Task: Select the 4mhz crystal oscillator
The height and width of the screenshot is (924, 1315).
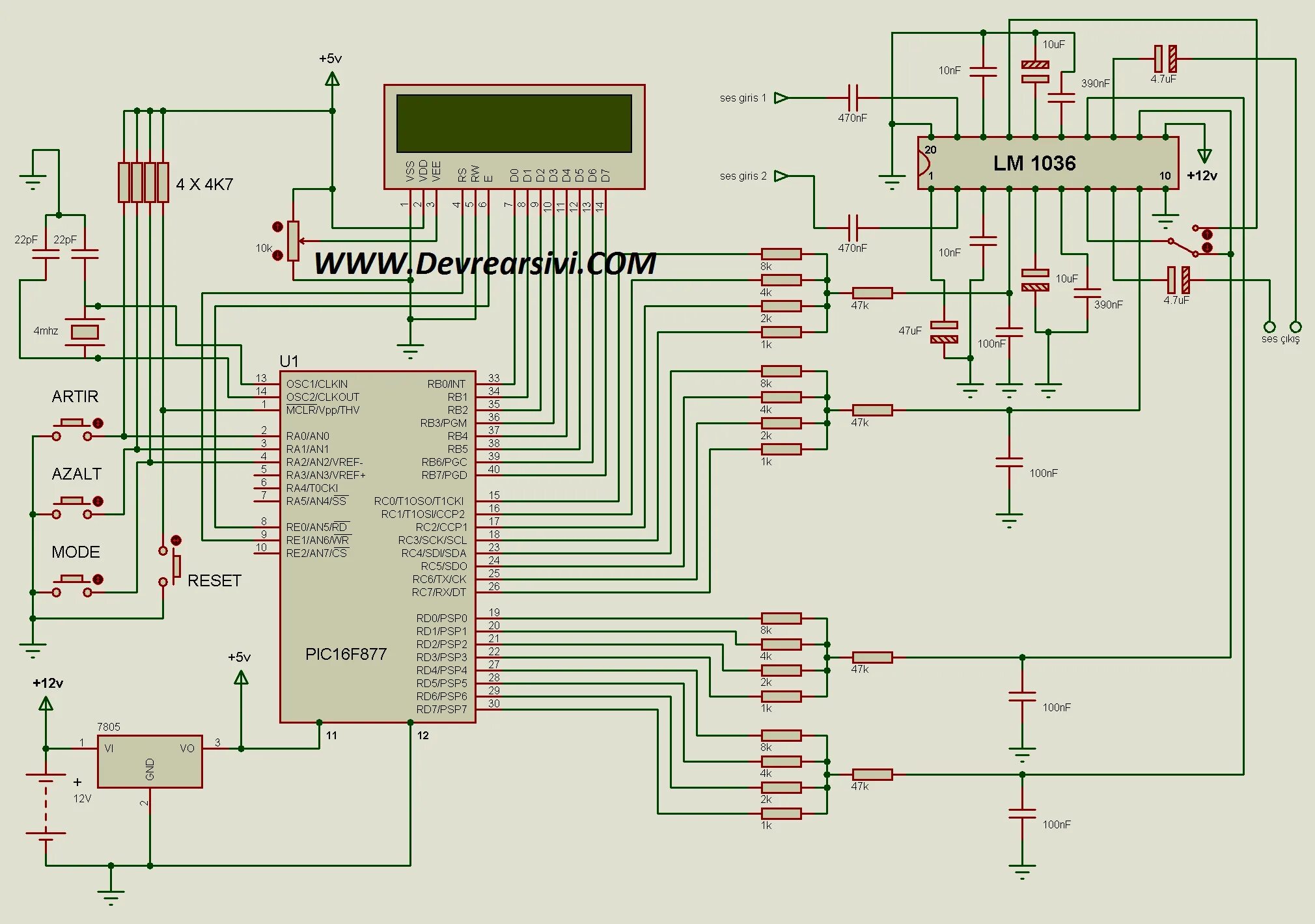Action: click(x=85, y=332)
